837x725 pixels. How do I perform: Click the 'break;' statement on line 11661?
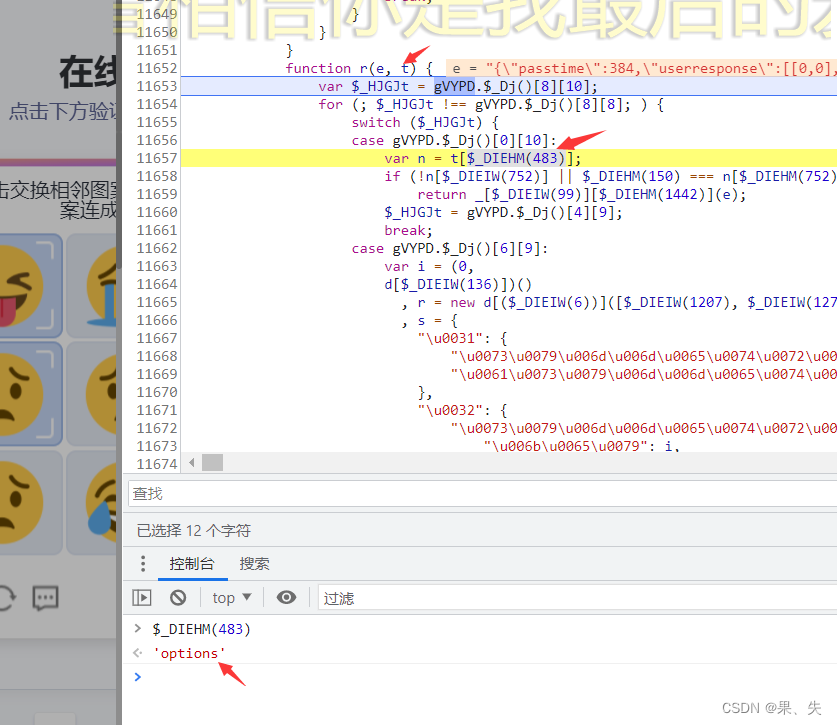(408, 231)
